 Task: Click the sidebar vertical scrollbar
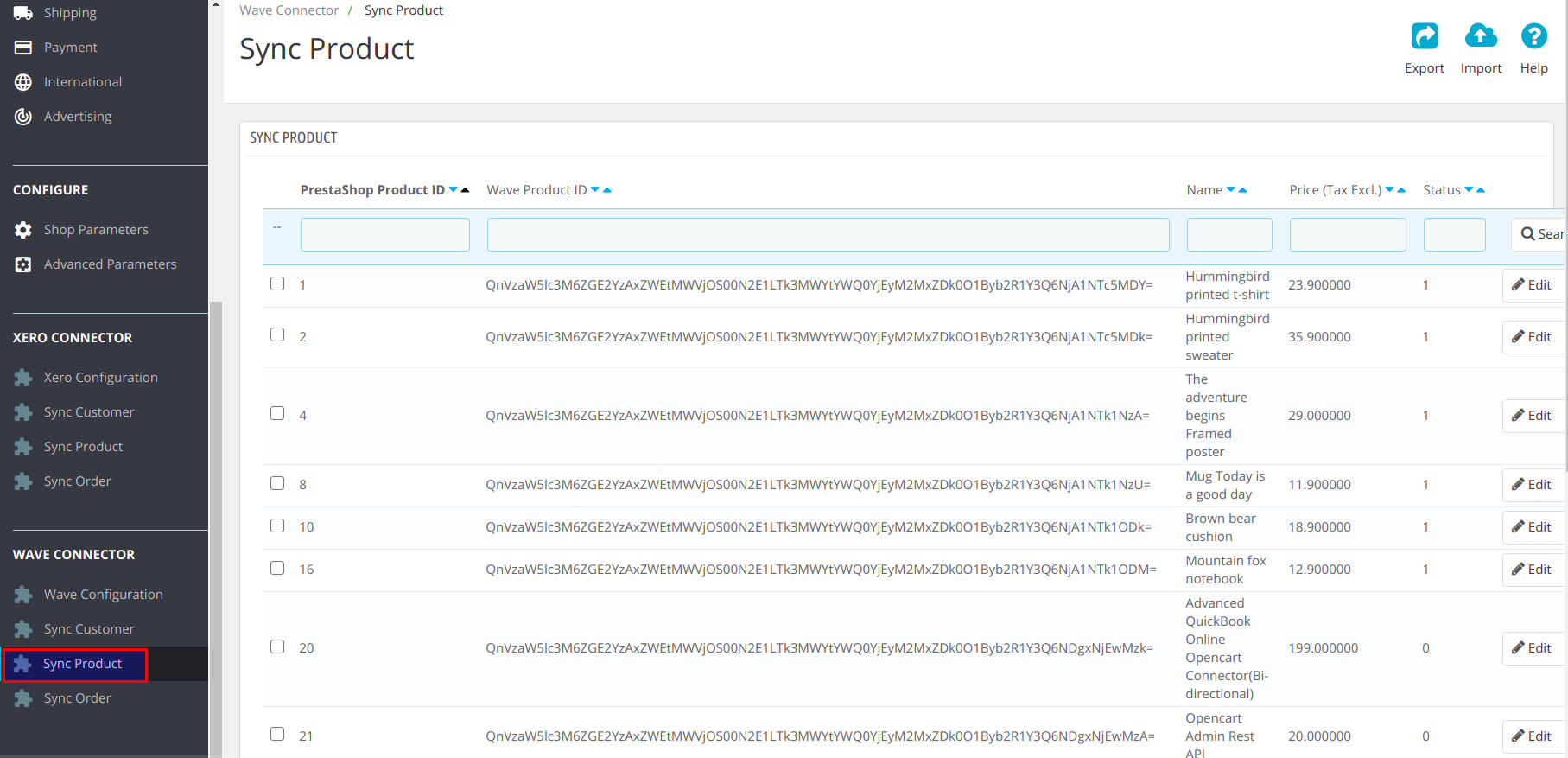click(x=216, y=529)
